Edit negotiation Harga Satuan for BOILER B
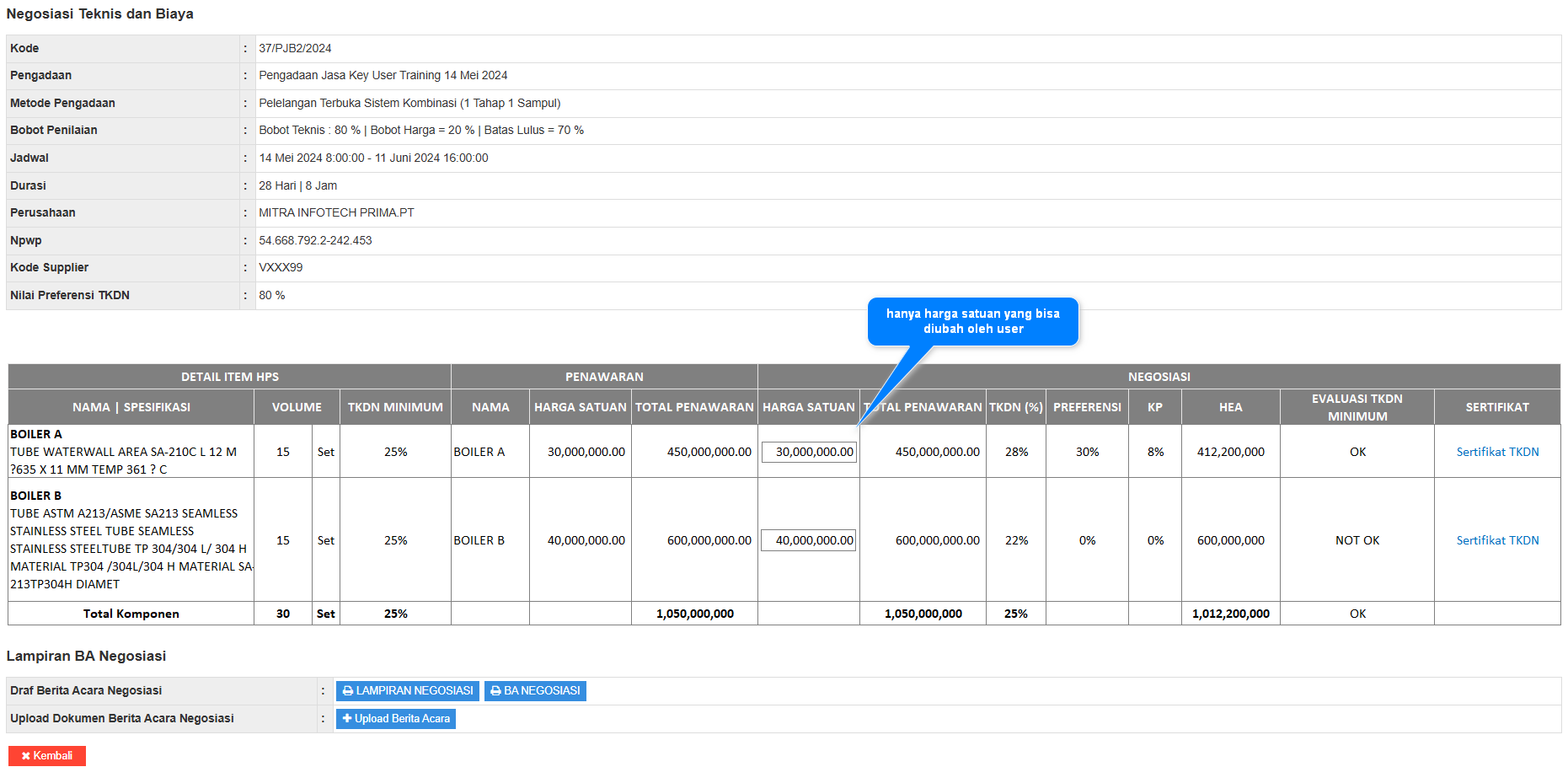The width and height of the screenshot is (1568, 783). coord(809,541)
